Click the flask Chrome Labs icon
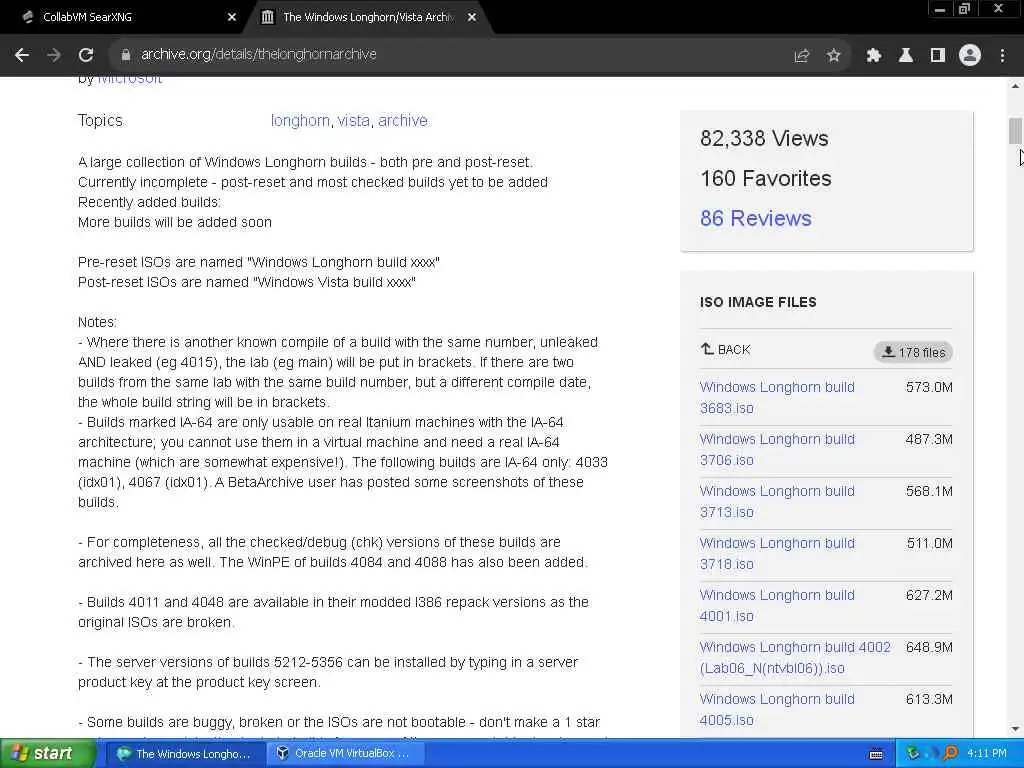 [906, 56]
